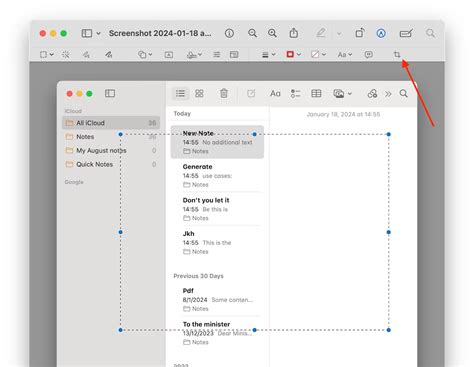Screen dimensions: 474x367
Task: Open the Share icon in toolbar
Action: pyautogui.click(x=294, y=33)
